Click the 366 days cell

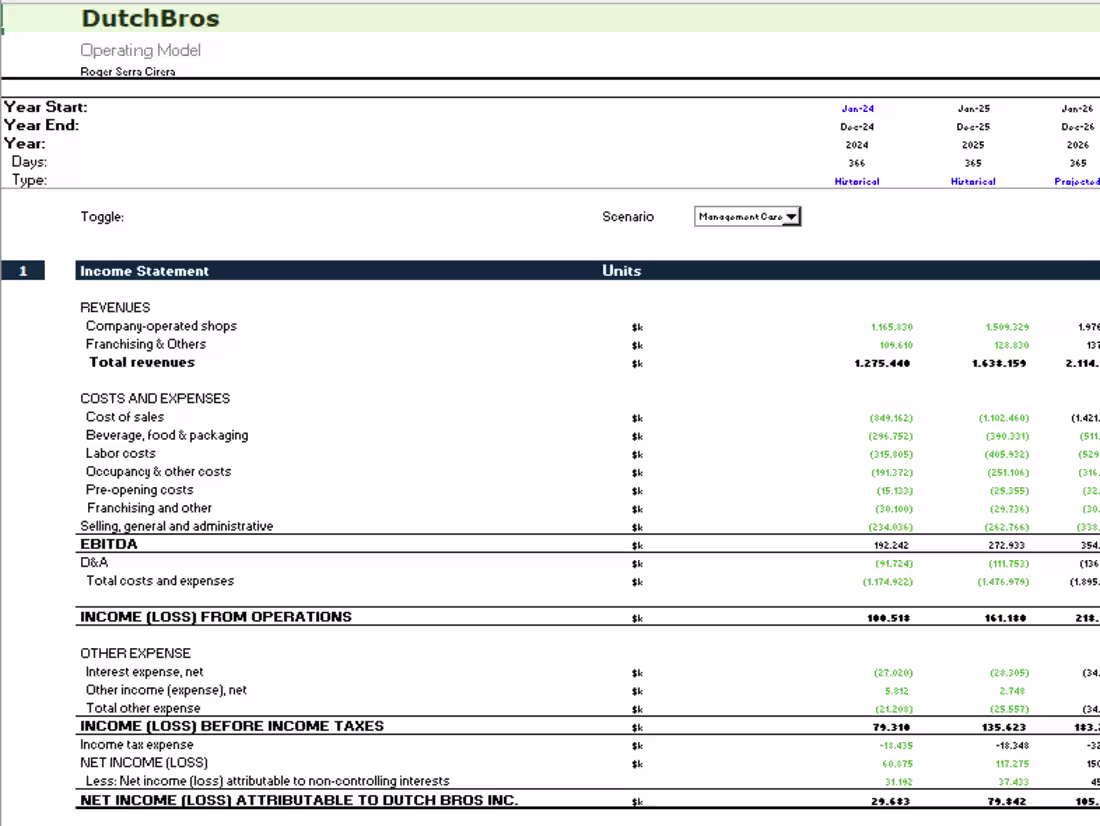tap(857, 164)
